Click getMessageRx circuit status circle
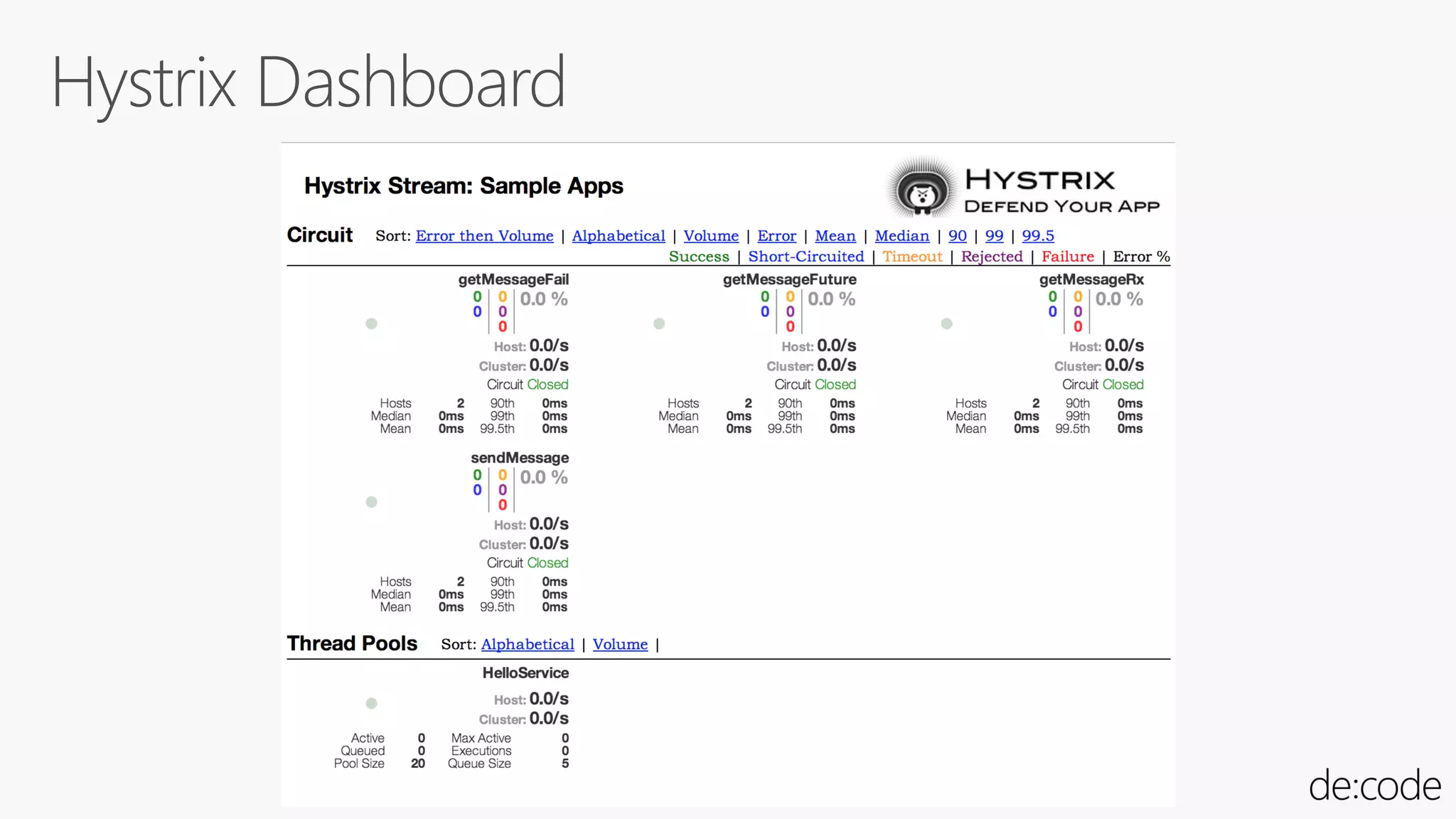The height and width of the screenshot is (819, 1456). (946, 323)
